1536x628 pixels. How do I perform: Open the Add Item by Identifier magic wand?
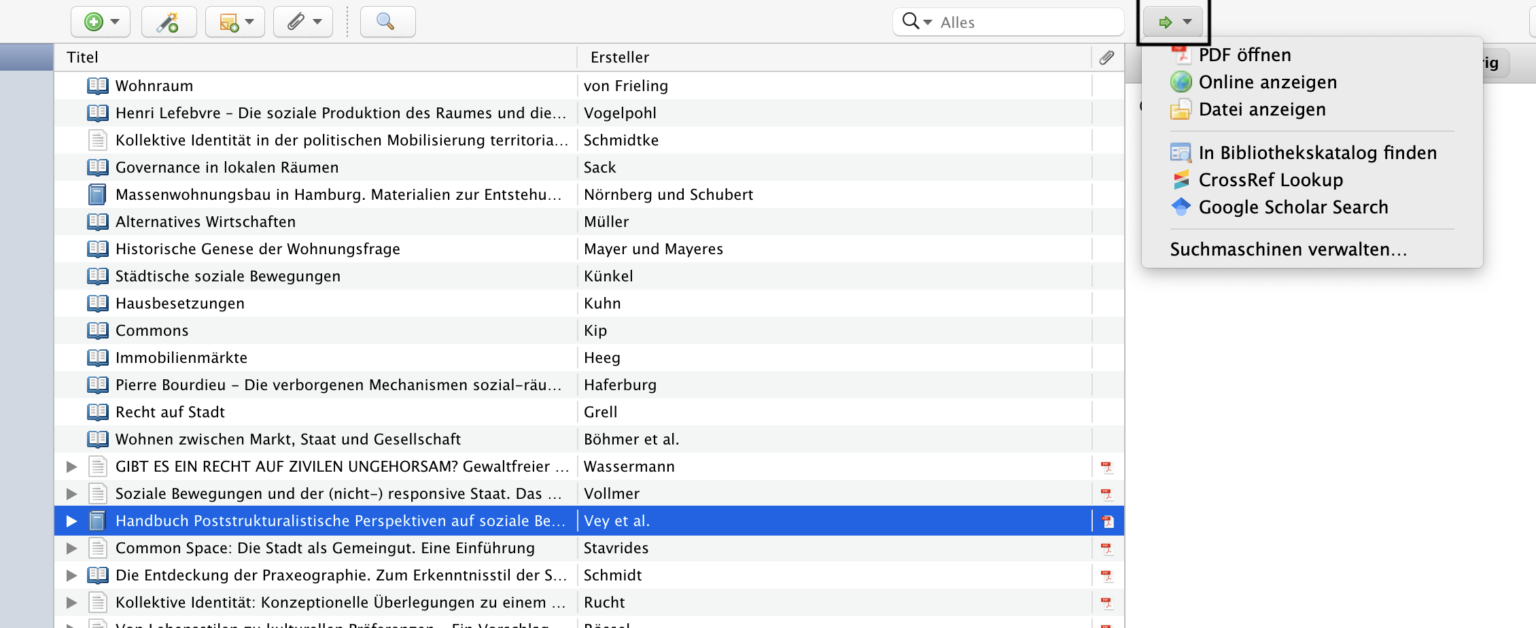point(168,21)
